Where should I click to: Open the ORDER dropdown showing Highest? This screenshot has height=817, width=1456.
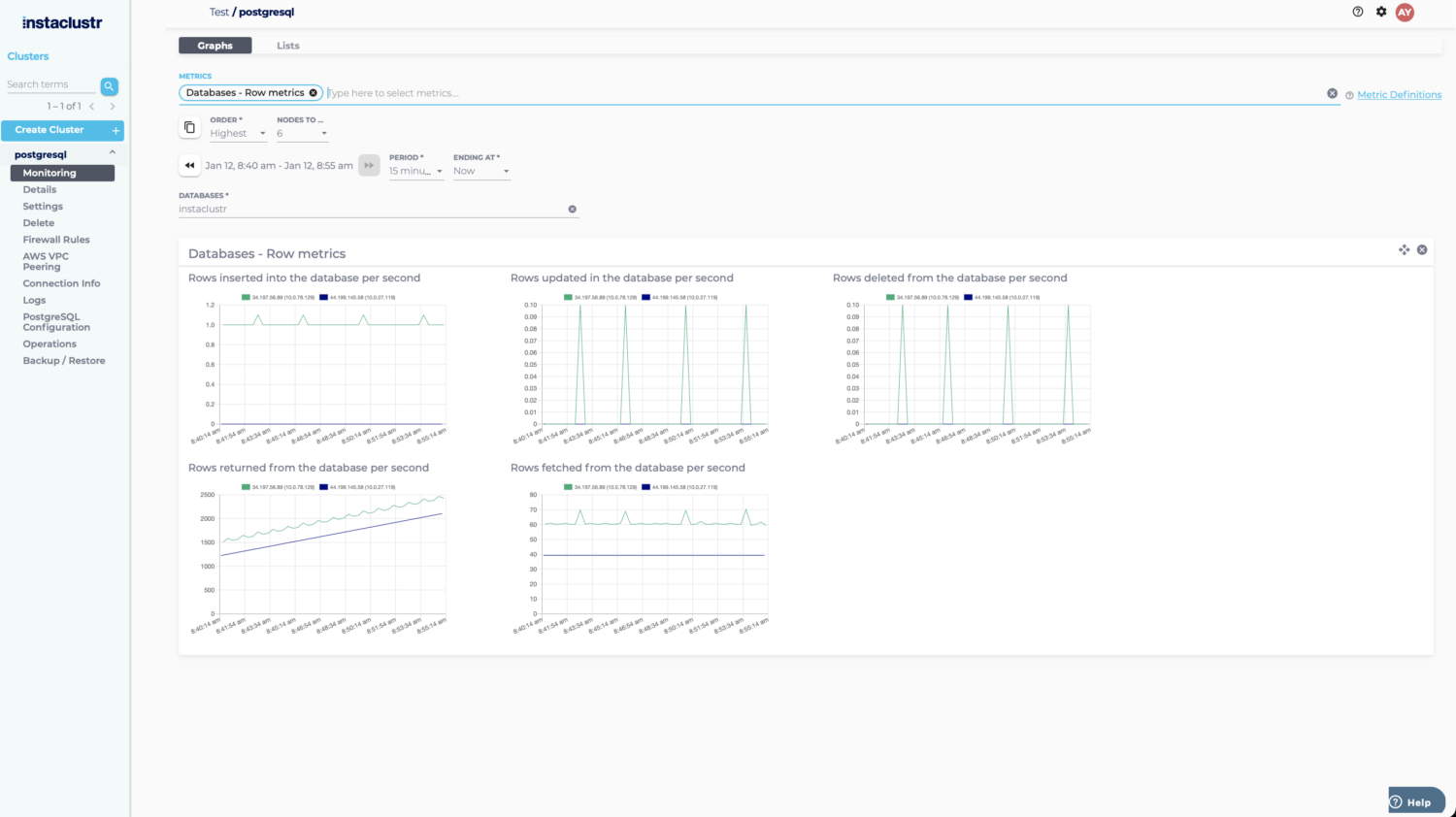click(x=238, y=133)
